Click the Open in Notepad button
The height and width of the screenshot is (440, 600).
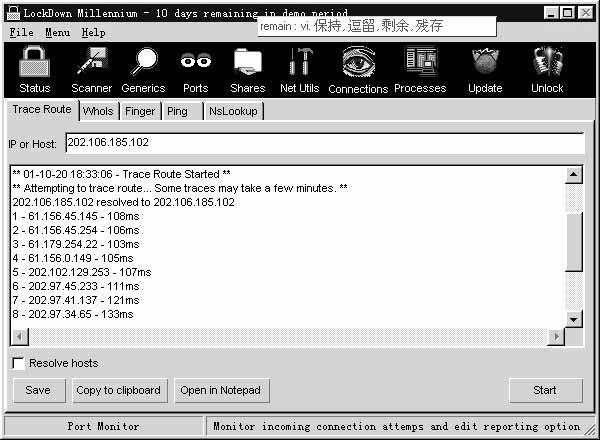coord(220,390)
